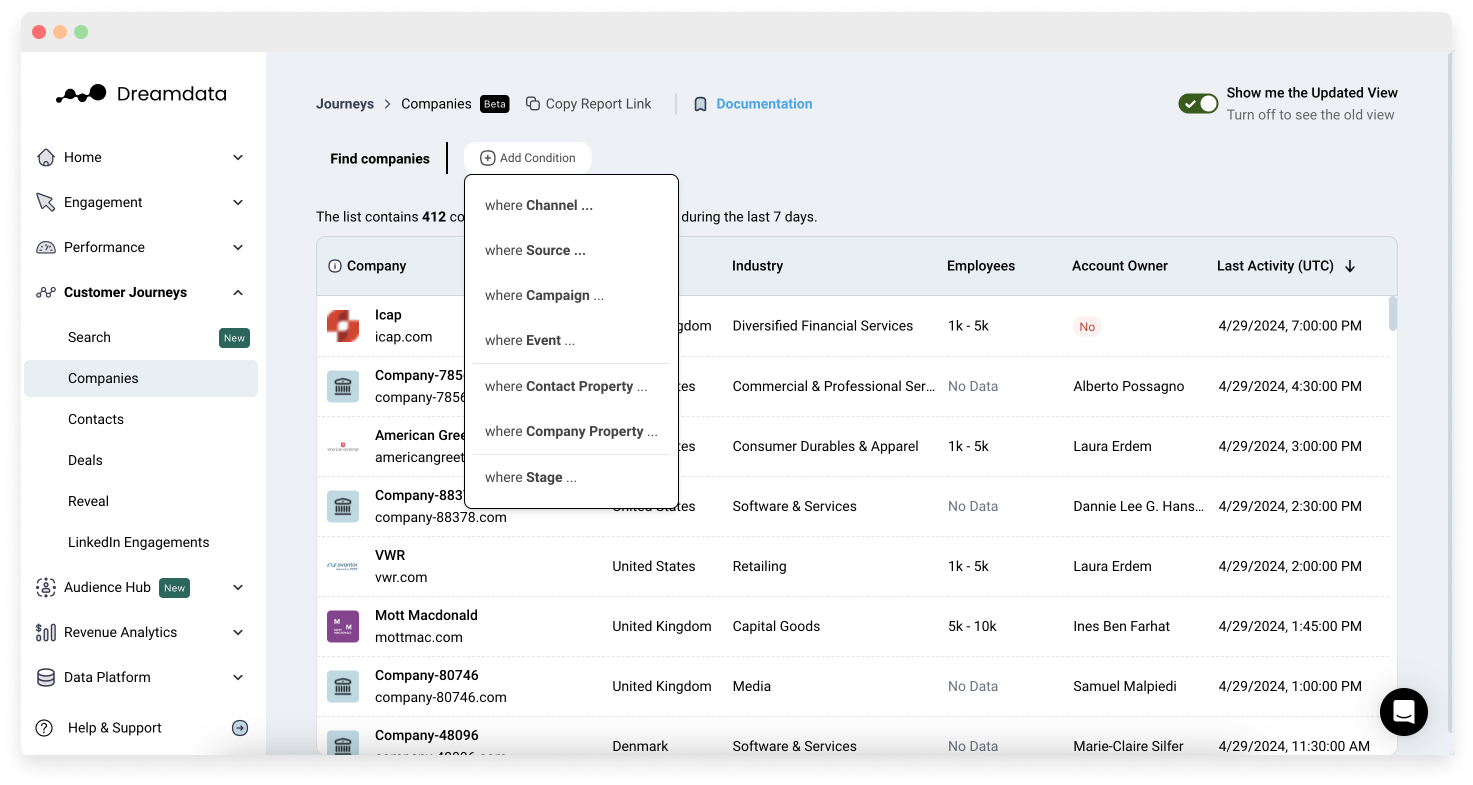The height and width of the screenshot is (785, 1473).
Task: Click Alberto Possagno account owner
Action: pos(1128,386)
